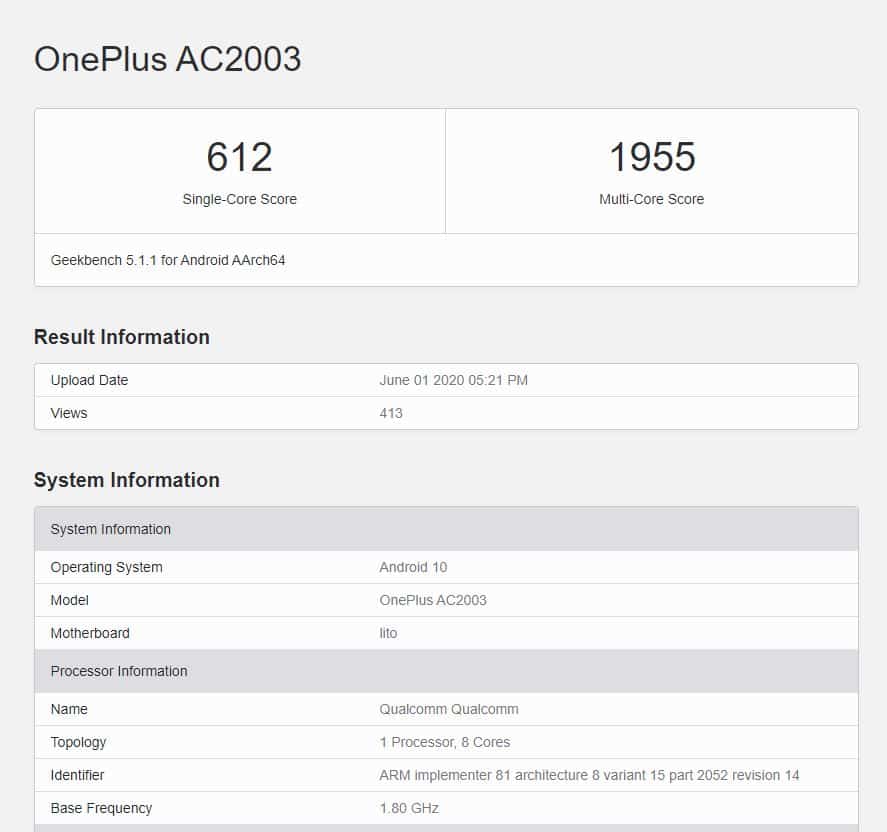Click the System Information section heading

click(x=127, y=480)
